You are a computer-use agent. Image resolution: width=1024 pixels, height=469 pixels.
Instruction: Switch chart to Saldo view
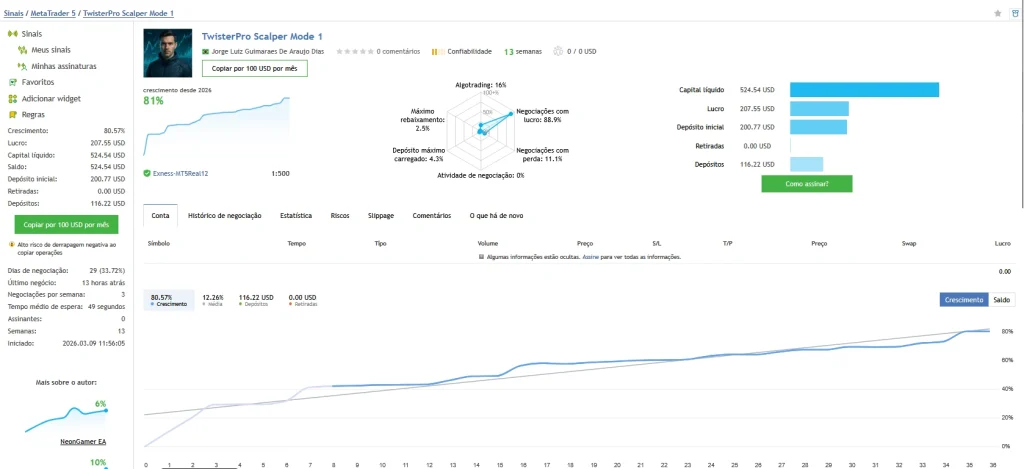coord(1002,300)
